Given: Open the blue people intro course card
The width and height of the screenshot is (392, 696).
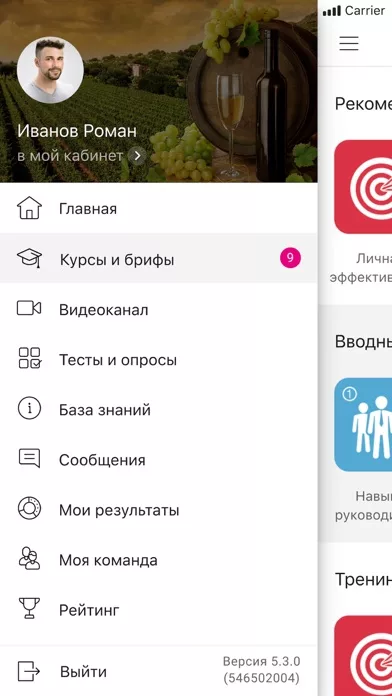Looking at the screenshot, I should pos(363,424).
